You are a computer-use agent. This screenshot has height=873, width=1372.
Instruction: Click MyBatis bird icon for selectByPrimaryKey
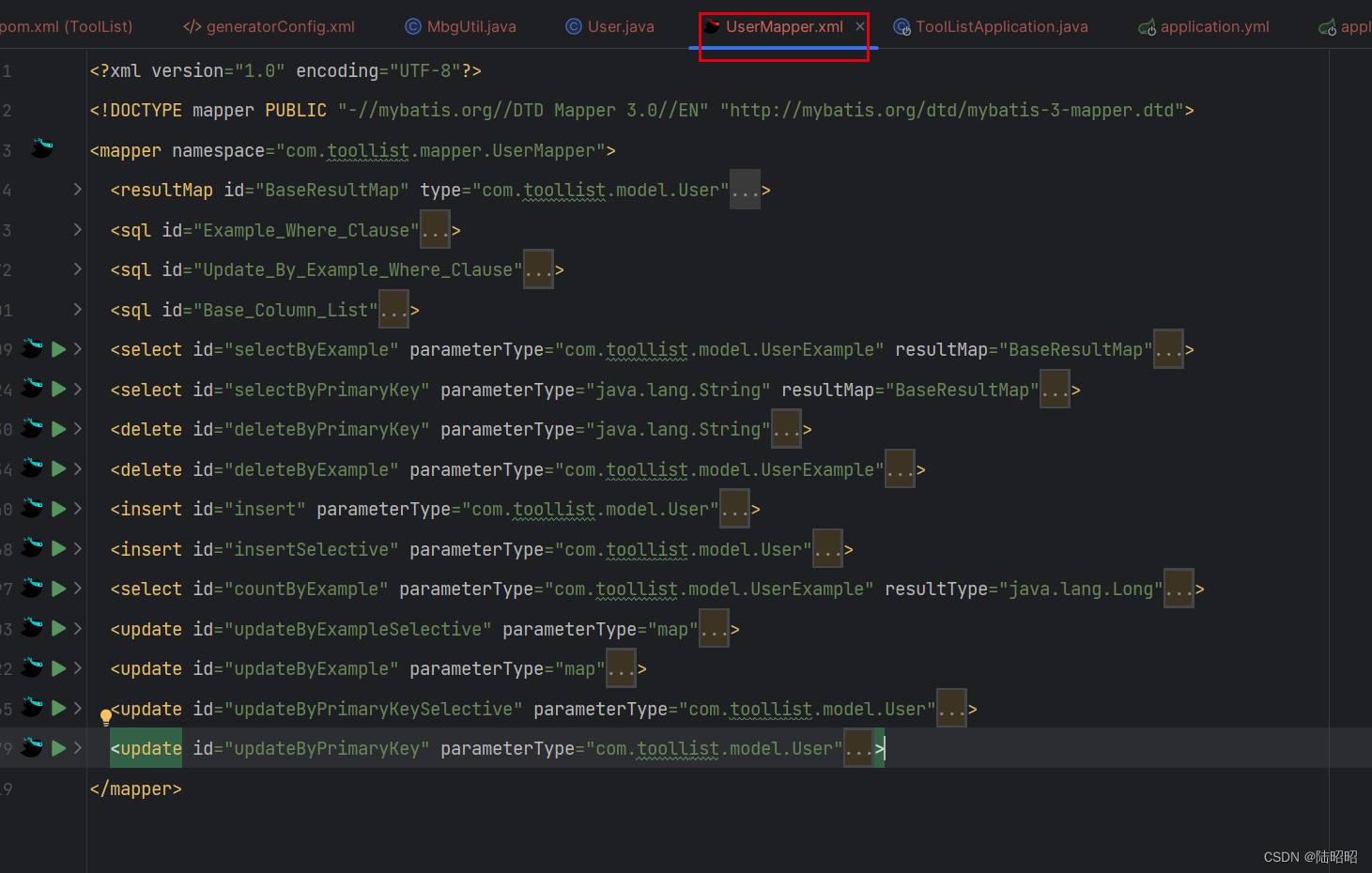click(x=33, y=388)
